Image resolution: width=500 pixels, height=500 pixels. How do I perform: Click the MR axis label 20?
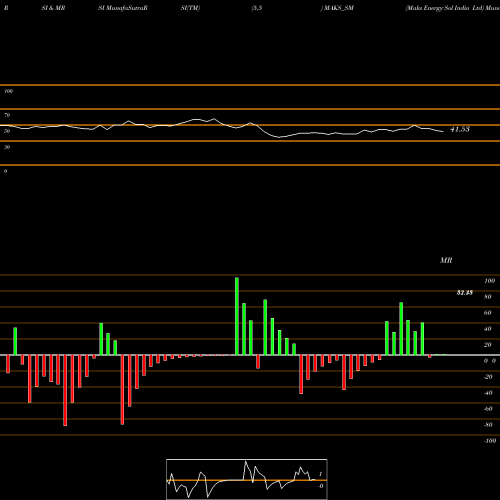[487, 345]
